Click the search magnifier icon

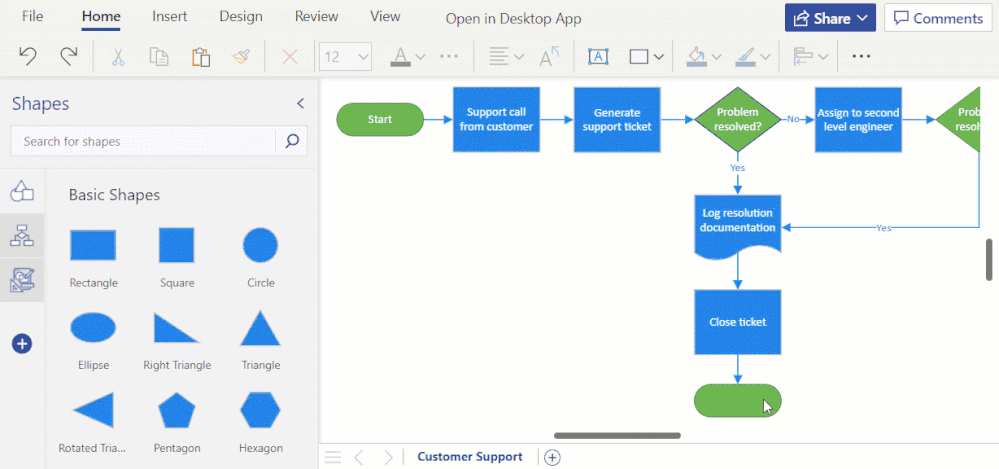[x=292, y=141]
